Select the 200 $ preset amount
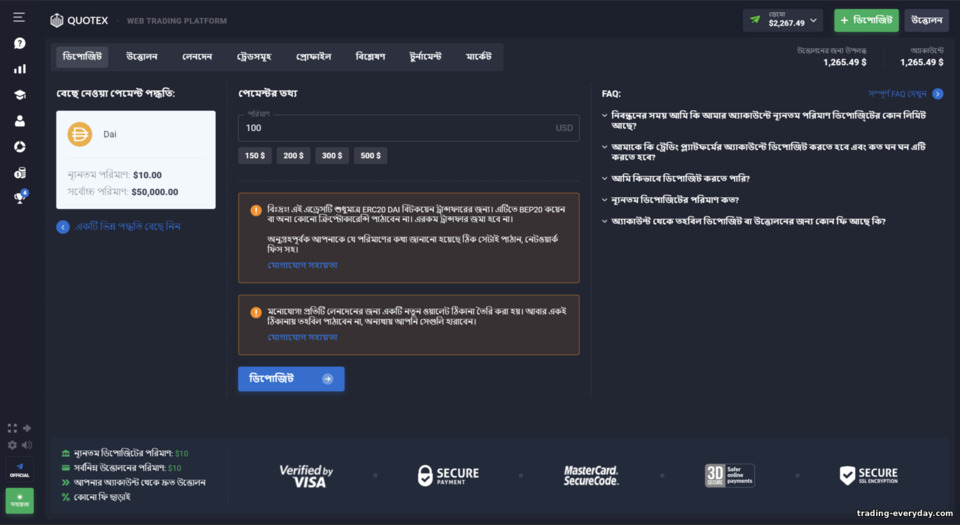Image resolution: width=960 pixels, height=525 pixels. pos(293,155)
